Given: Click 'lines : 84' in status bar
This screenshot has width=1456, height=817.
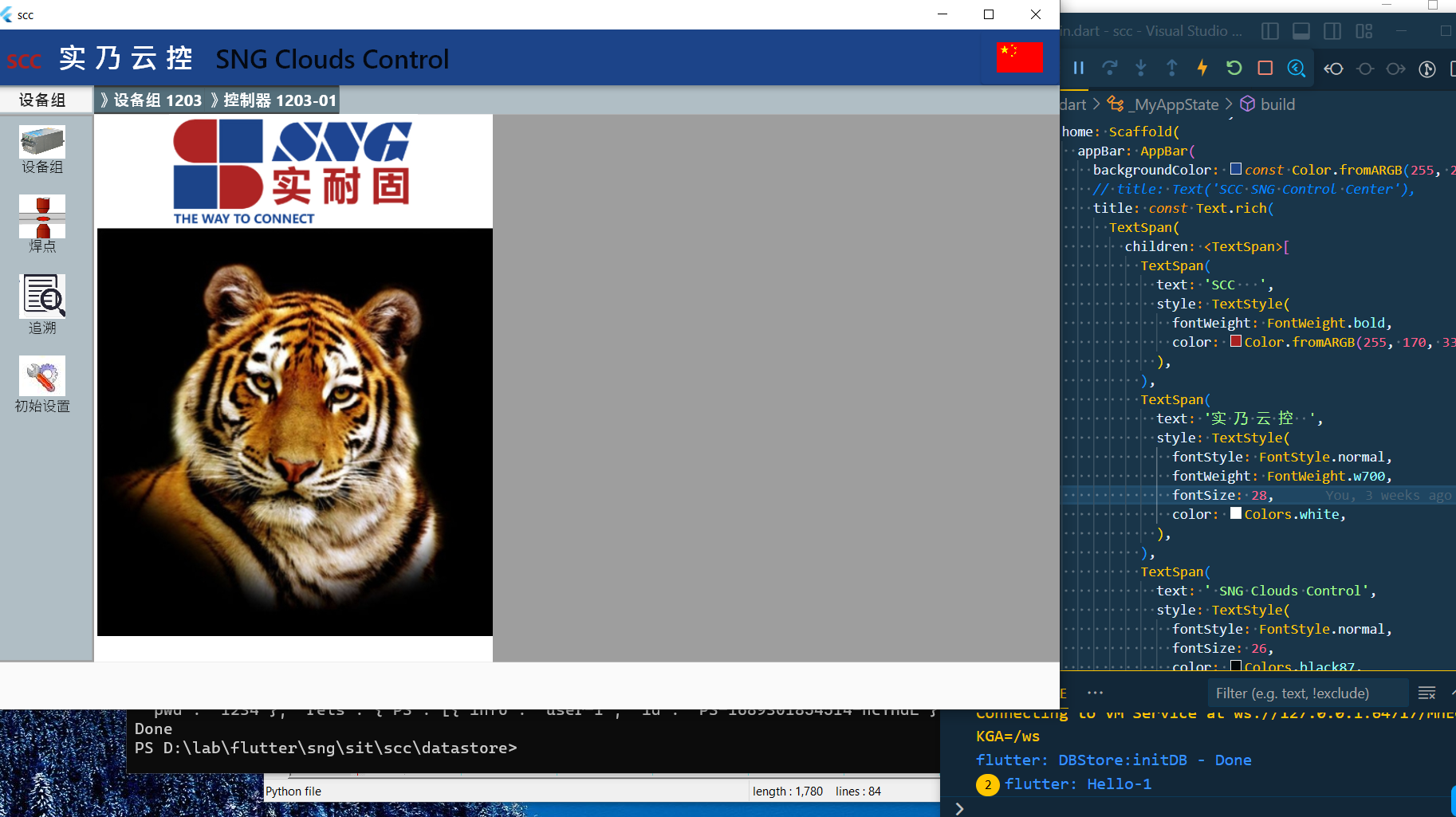Looking at the screenshot, I should coord(859,791).
